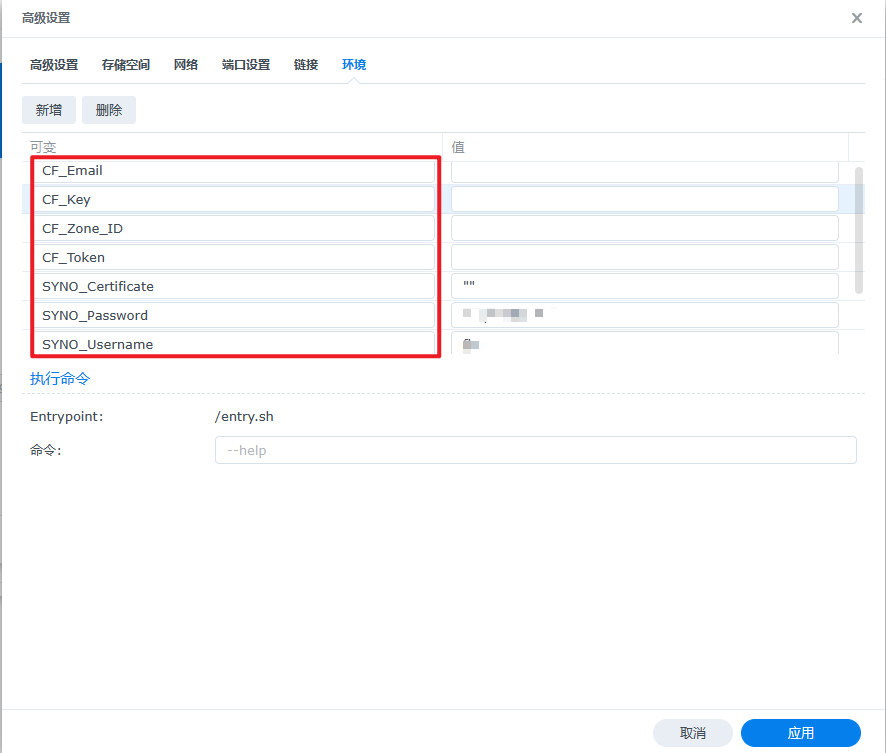The image size is (886, 753).
Task: Edit the CF_Zone_ID variable name field
Action: [234, 228]
